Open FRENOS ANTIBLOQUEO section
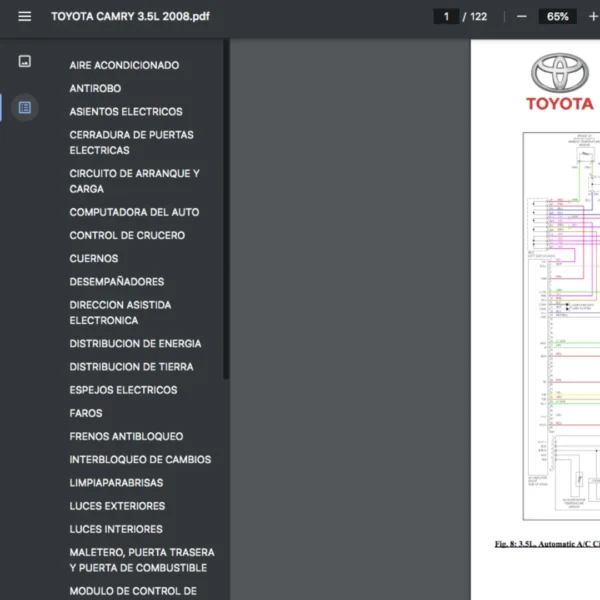Viewport: 600px width, 600px height. pyautogui.click(x=126, y=436)
